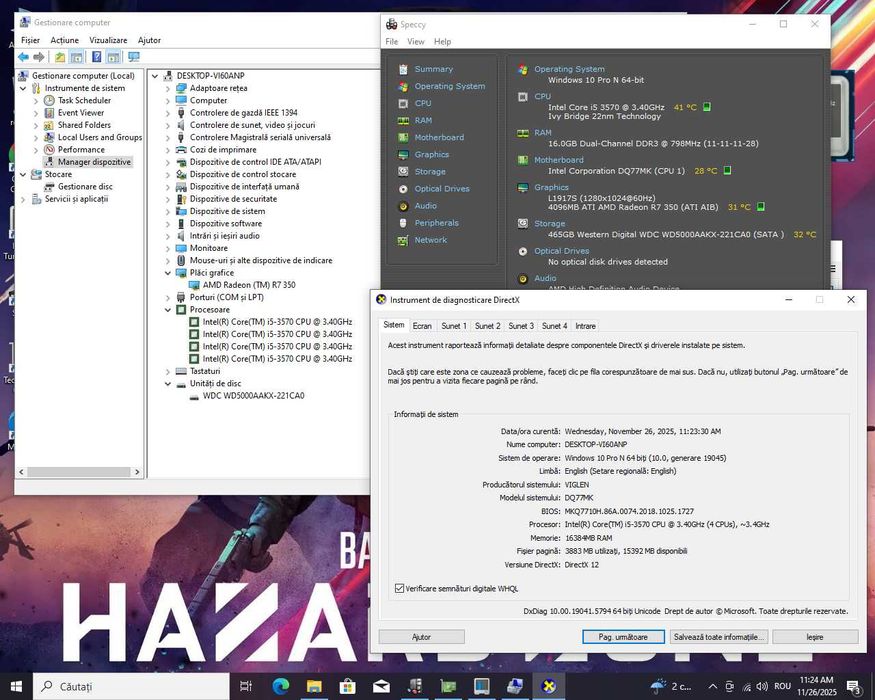Select Audio in Speccy sidebar
The height and width of the screenshot is (700, 875).
coord(425,206)
